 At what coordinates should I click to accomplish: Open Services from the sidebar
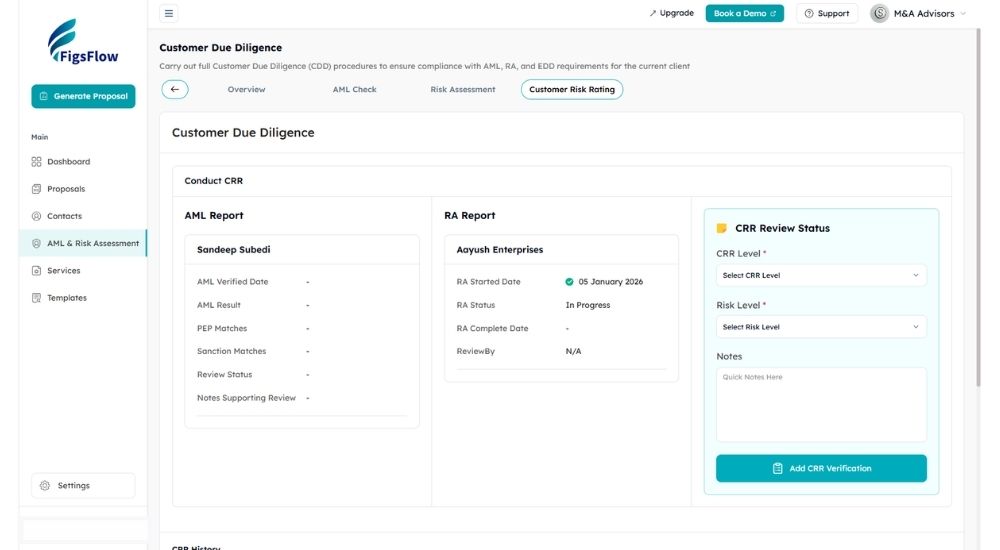tap(83, 271)
